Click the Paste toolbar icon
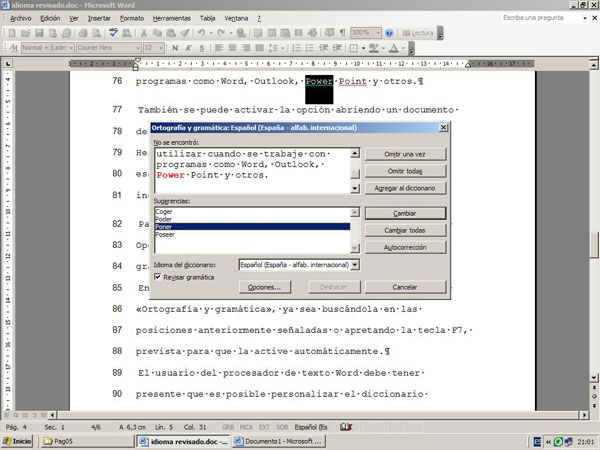Viewport: 600px width, 450px height. coord(171,33)
